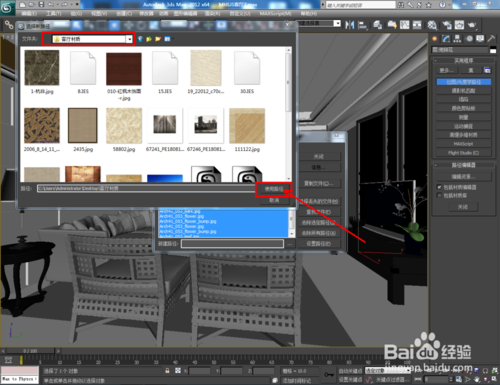
Task: Expand the folder path dropdown in dialog
Action: [x=129, y=39]
